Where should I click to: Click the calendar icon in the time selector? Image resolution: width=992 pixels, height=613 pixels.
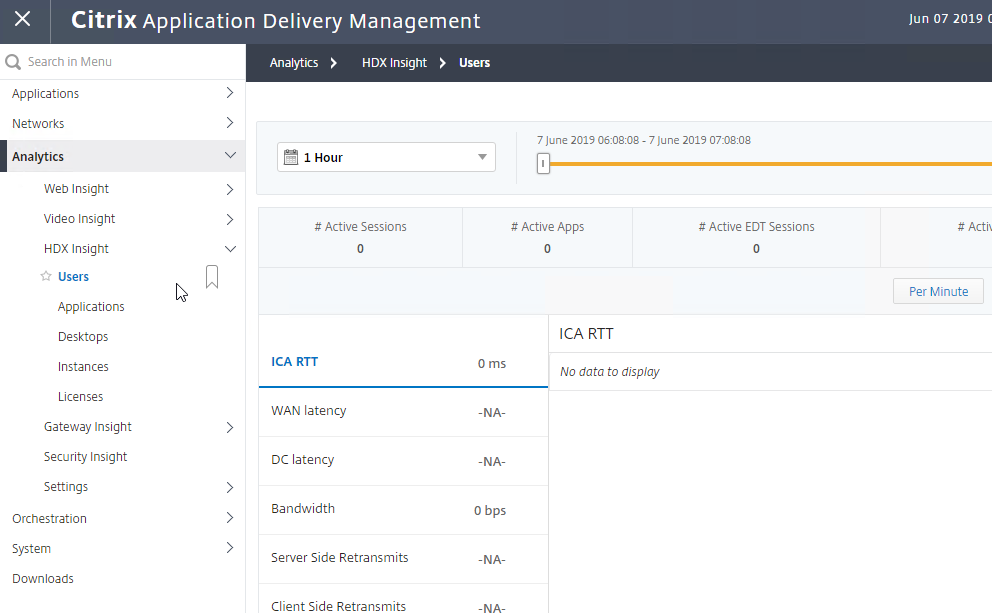[291, 158]
